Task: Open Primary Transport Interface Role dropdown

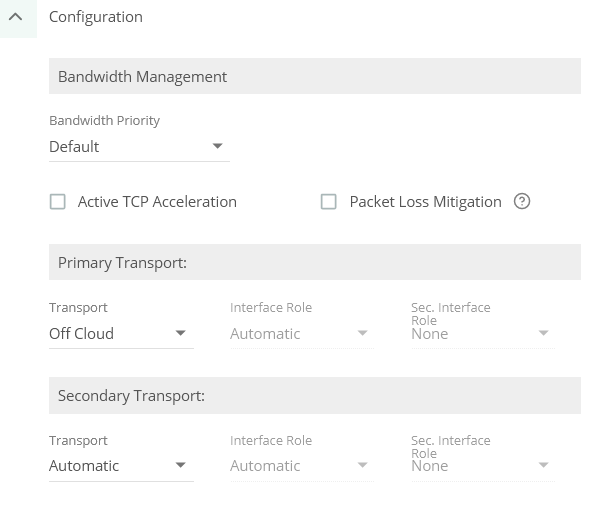Action: (x=302, y=334)
